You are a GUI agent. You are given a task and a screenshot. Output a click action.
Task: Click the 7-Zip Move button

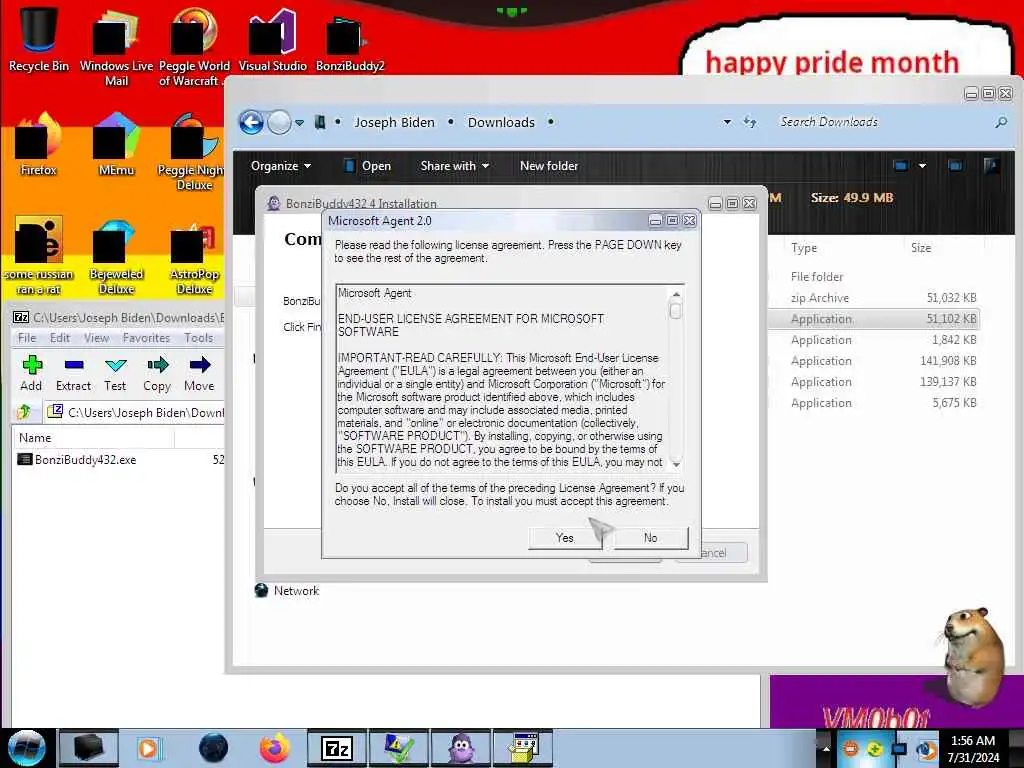tap(199, 373)
